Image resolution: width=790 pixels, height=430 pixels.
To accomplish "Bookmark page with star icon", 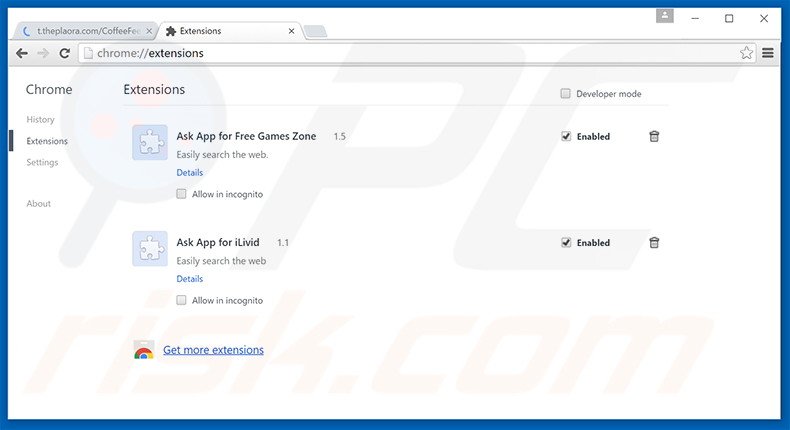I will click(x=746, y=53).
